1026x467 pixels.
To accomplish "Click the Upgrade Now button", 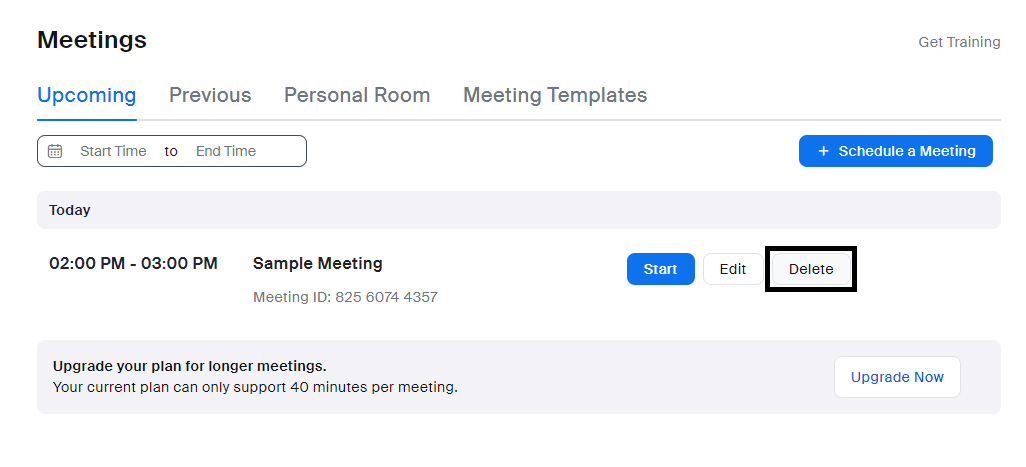I will (x=897, y=377).
